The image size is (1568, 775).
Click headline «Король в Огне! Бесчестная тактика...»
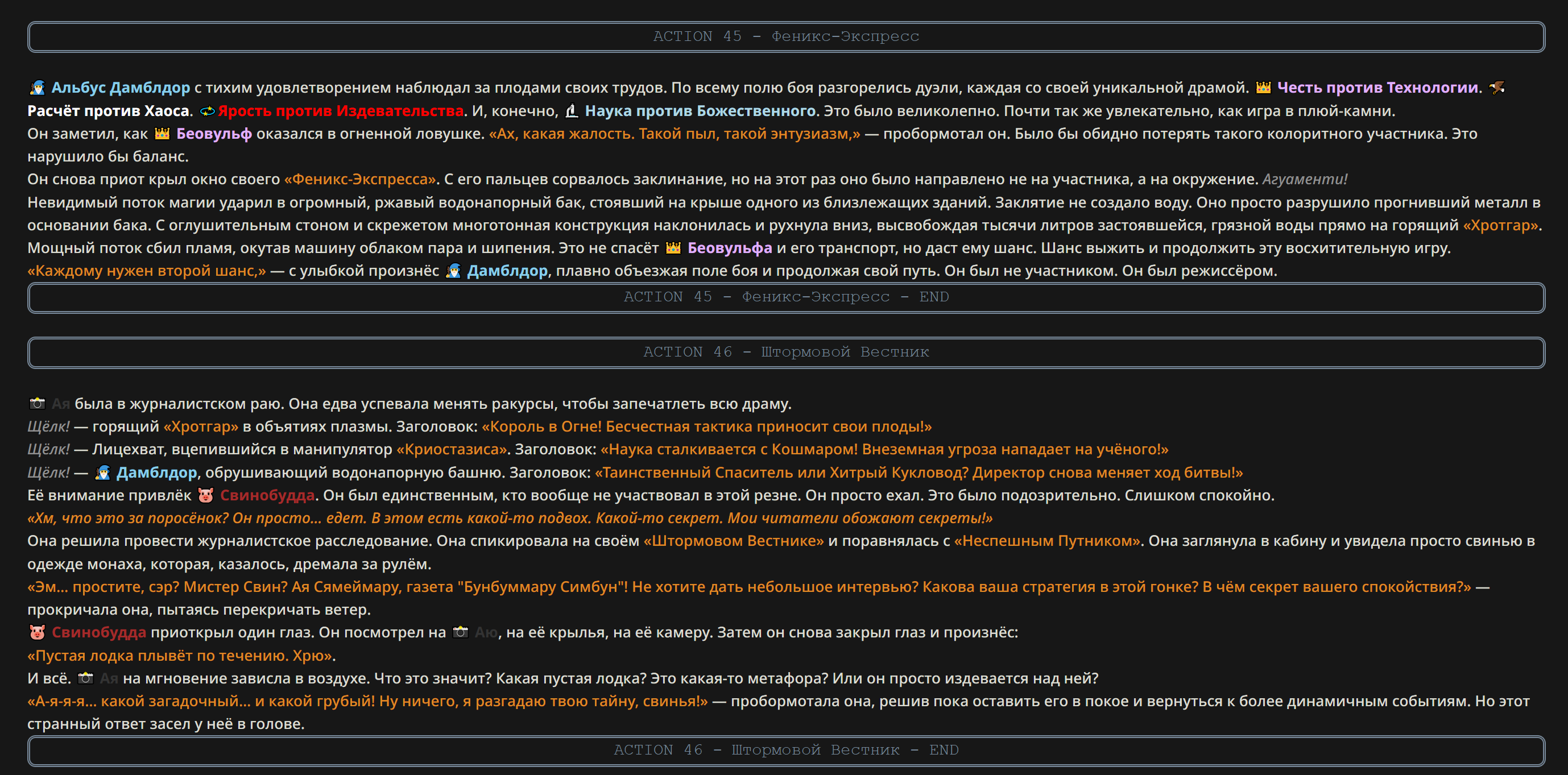pyautogui.click(x=707, y=426)
